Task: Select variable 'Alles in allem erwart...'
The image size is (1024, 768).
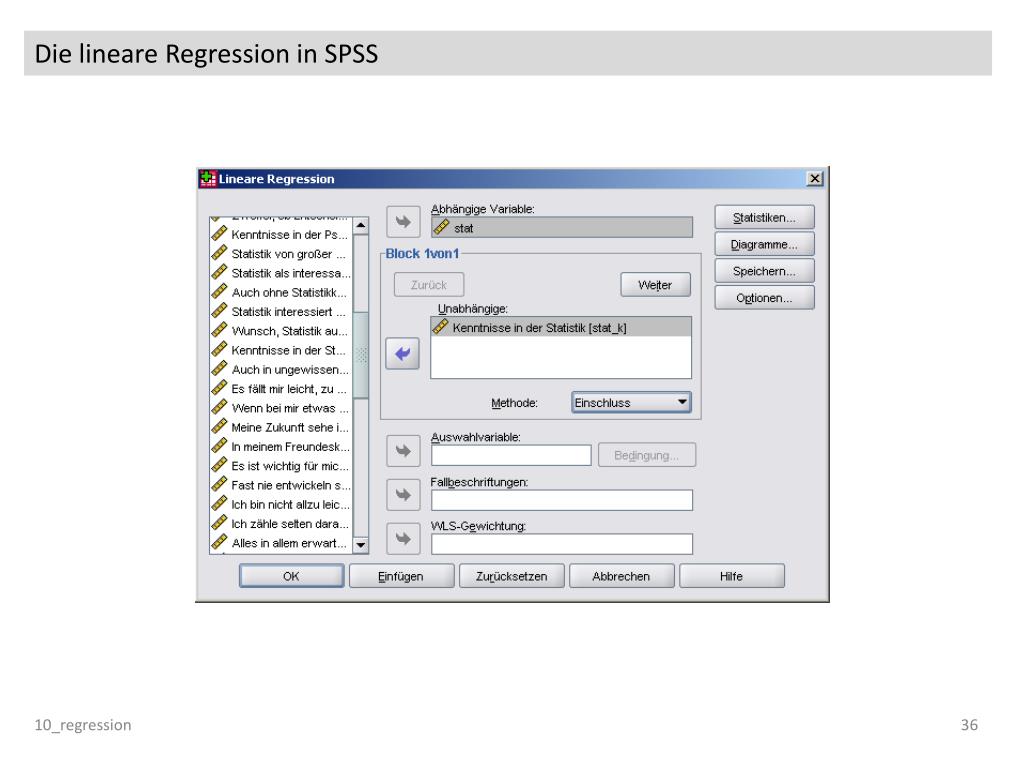Action: pos(281,543)
